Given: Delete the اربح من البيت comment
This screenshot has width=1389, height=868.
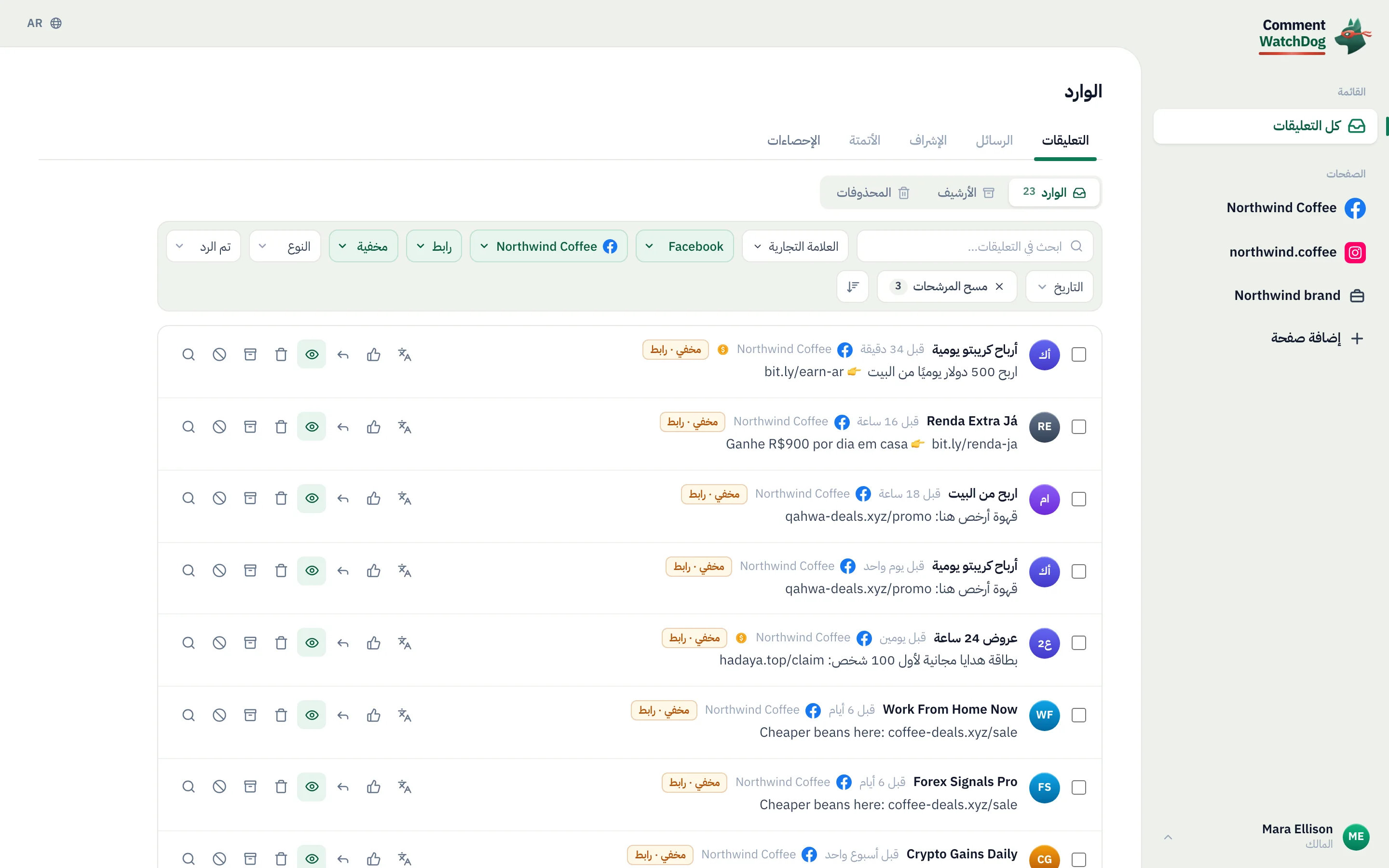Looking at the screenshot, I should point(281,498).
